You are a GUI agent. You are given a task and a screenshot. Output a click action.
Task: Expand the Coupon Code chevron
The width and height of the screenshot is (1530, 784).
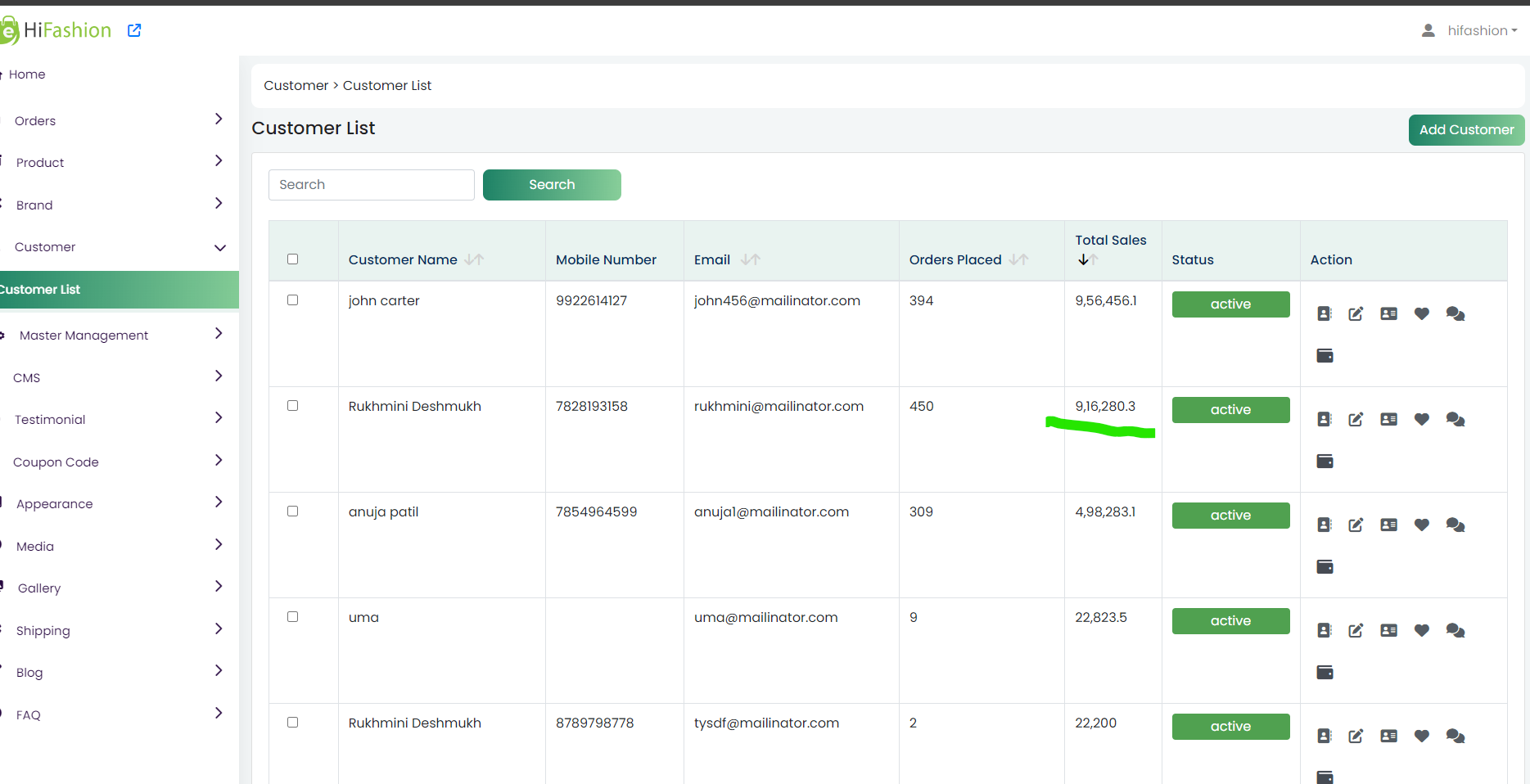219,461
